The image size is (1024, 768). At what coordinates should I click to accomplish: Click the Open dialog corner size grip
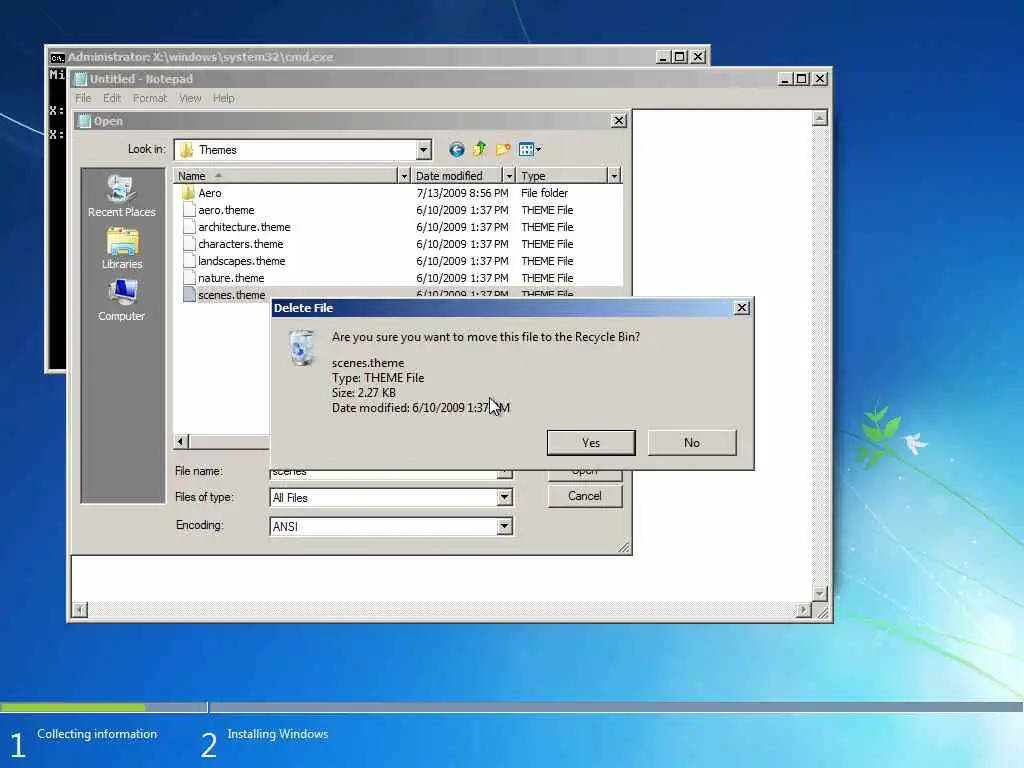pos(624,547)
